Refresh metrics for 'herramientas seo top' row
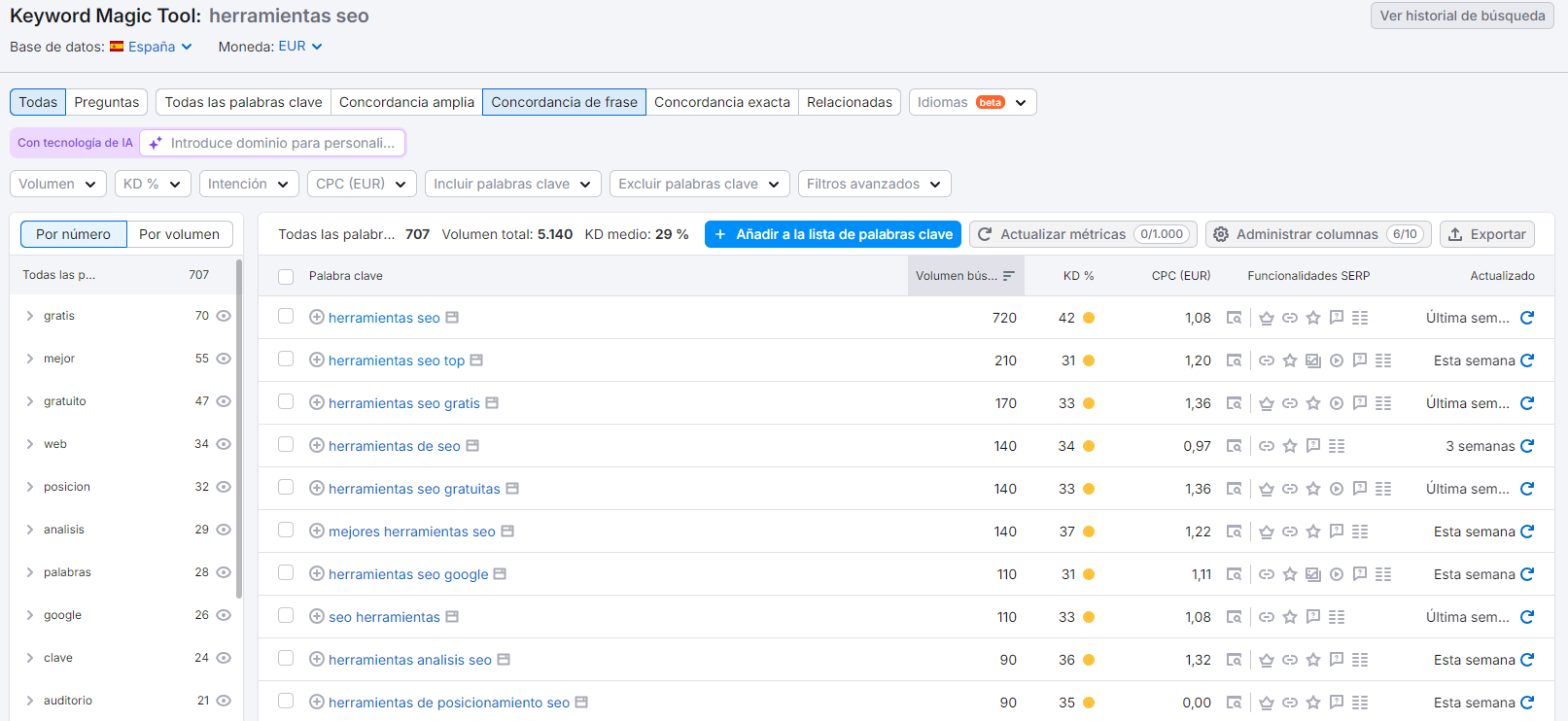Screen dimensions: 1568x721 (1527, 360)
